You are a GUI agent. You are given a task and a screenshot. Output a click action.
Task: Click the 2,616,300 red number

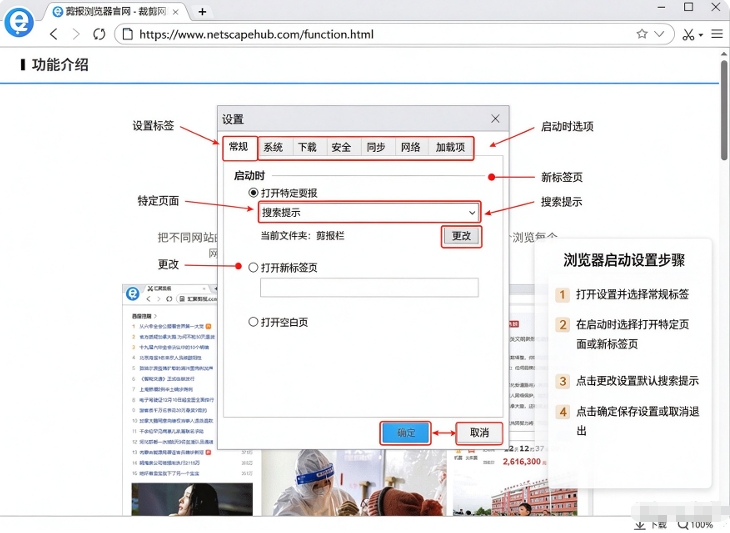point(521,461)
